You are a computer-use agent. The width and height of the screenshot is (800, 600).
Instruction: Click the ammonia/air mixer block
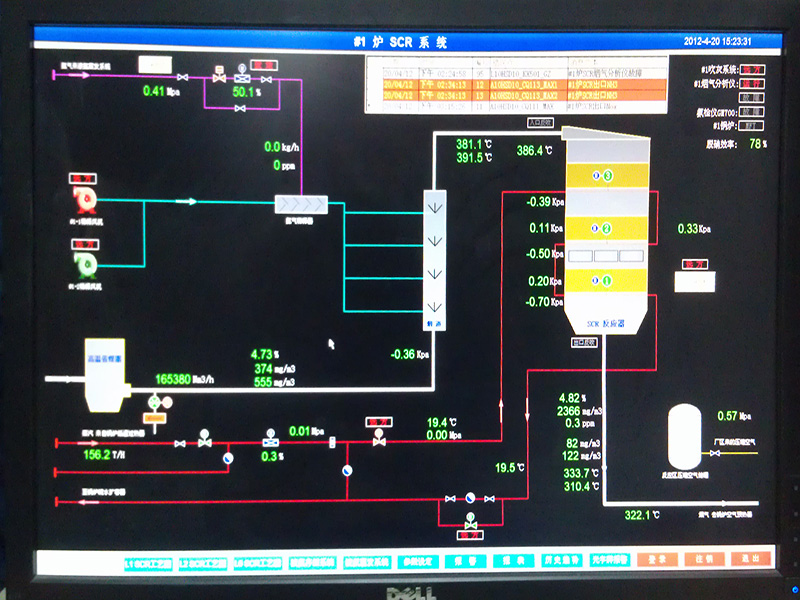(x=301, y=205)
